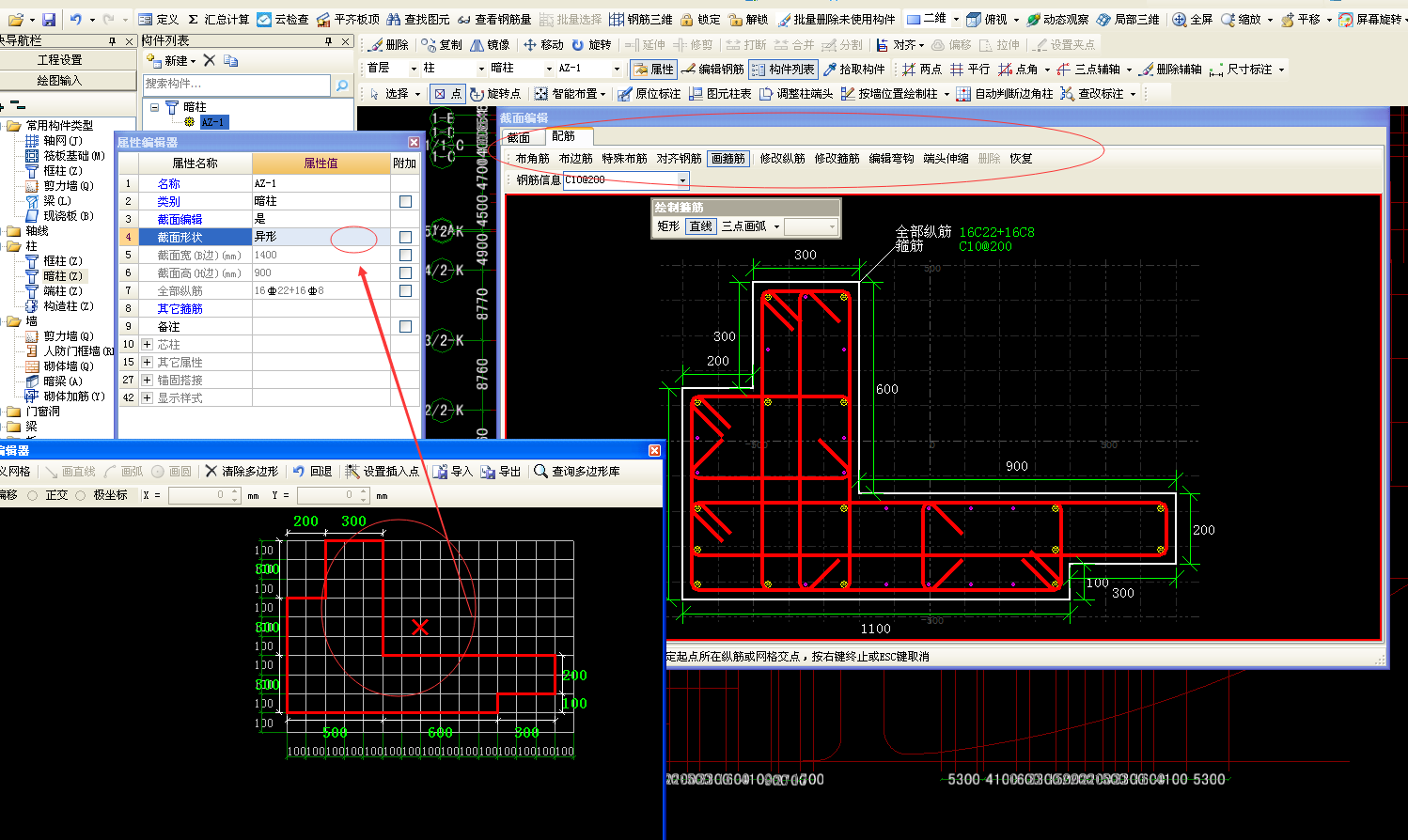Toggle 属性 properties panel button
Image resolution: width=1408 pixels, height=840 pixels.
[x=653, y=69]
